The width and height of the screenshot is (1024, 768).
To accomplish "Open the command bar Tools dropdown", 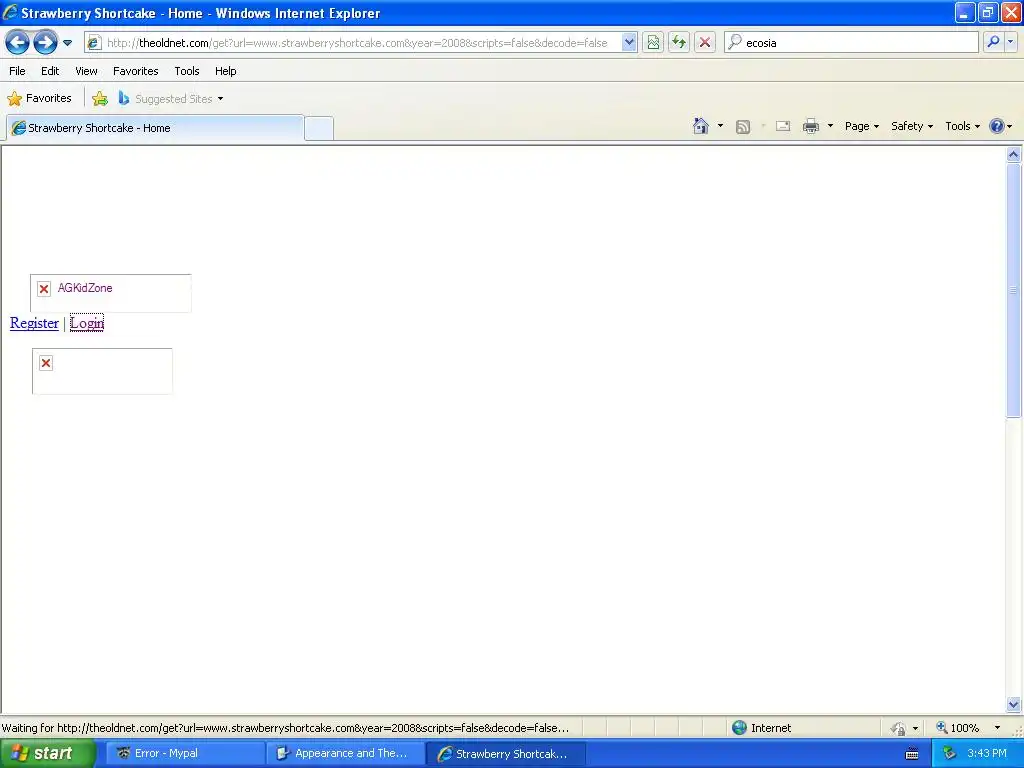I will 962,126.
